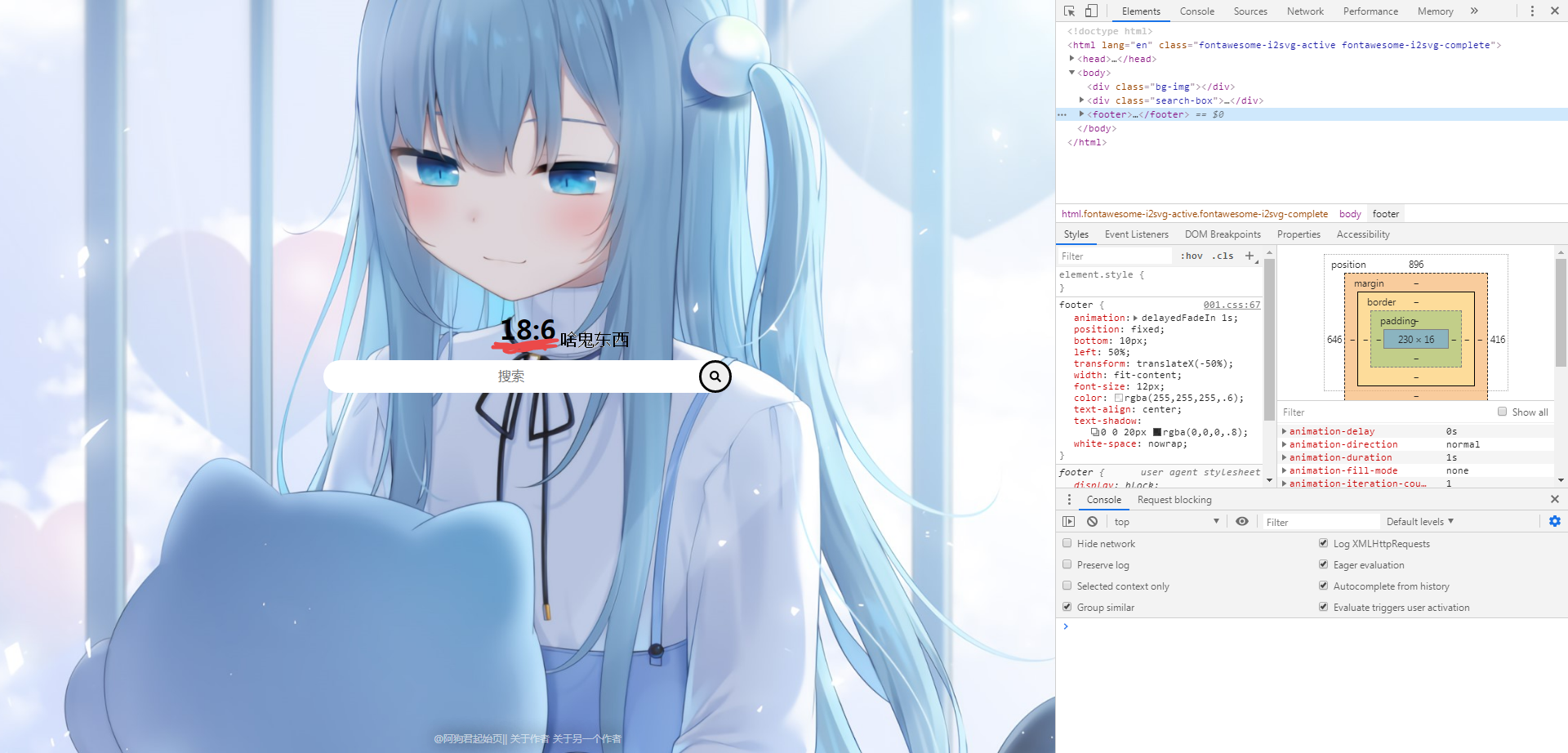Open the text-shadow shadow editor swatch
Screen dimensions: 1568x753
1094,432
